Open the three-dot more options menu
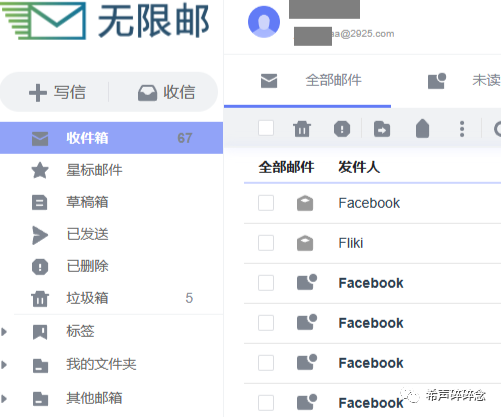This screenshot has height=417, width=501. (x=462, y=129)
